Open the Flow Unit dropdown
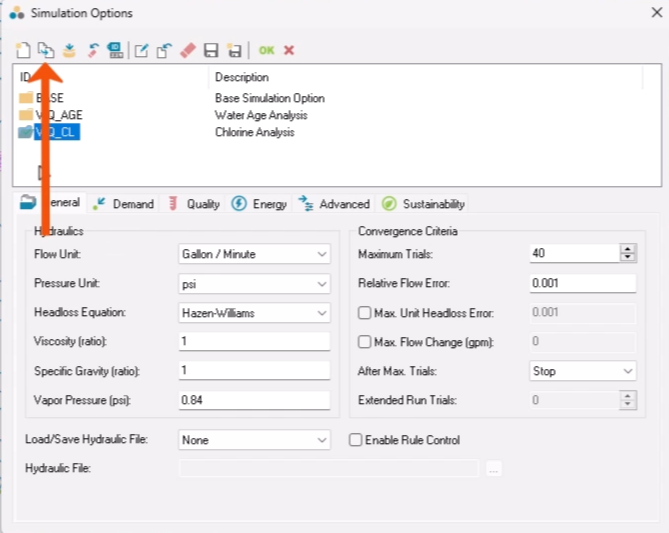This screenshot has width=669, height=533. [254, 254]
